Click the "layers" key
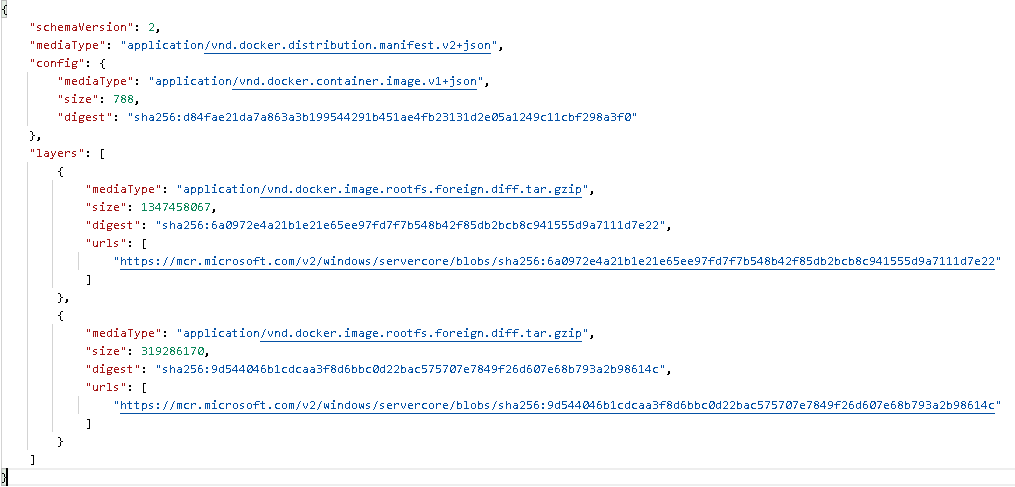Image resolution: width=1015 pixels, height=487 pixels. click(56, 154)
